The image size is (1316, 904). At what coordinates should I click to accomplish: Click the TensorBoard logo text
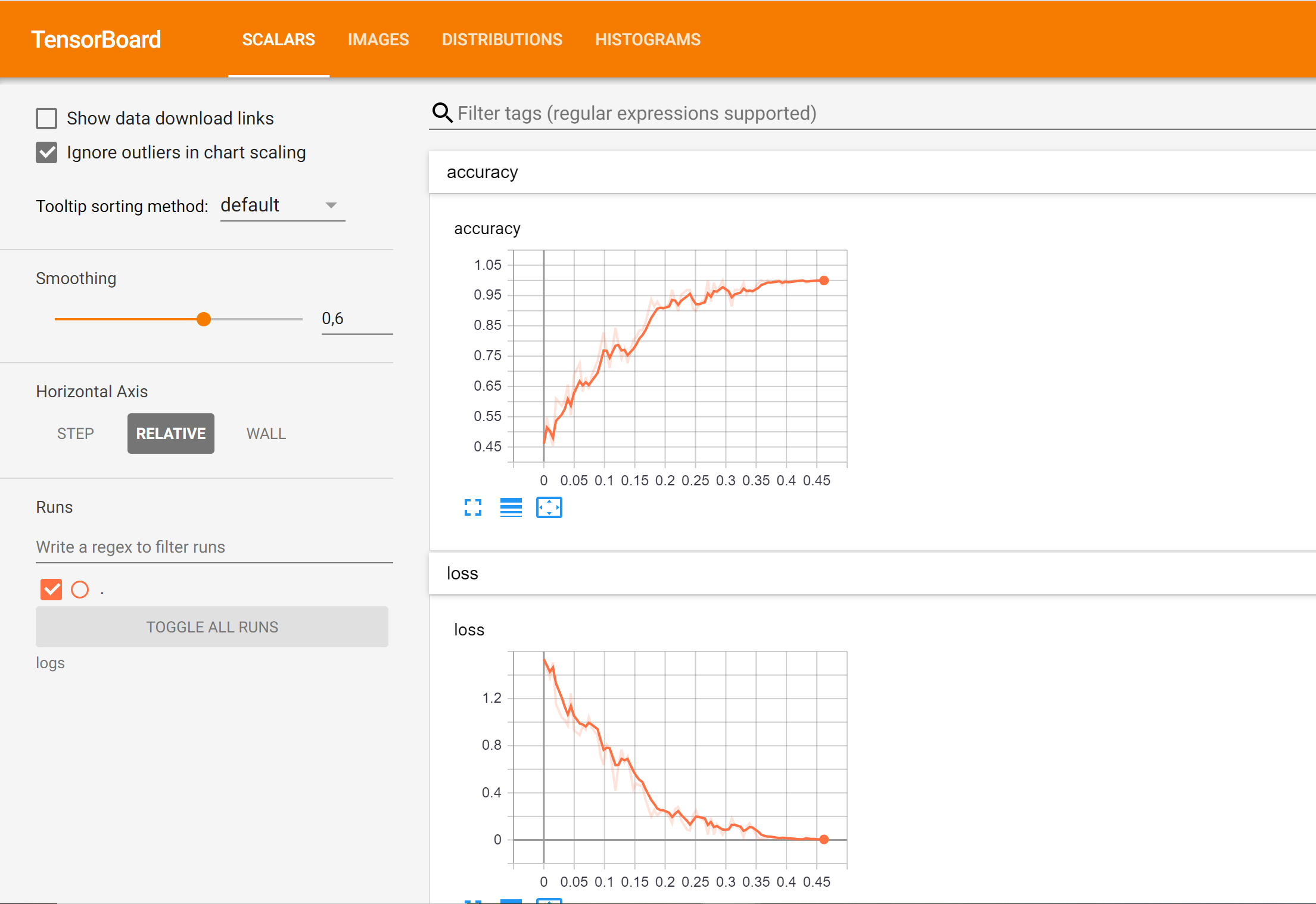click(x=96, y=39)
